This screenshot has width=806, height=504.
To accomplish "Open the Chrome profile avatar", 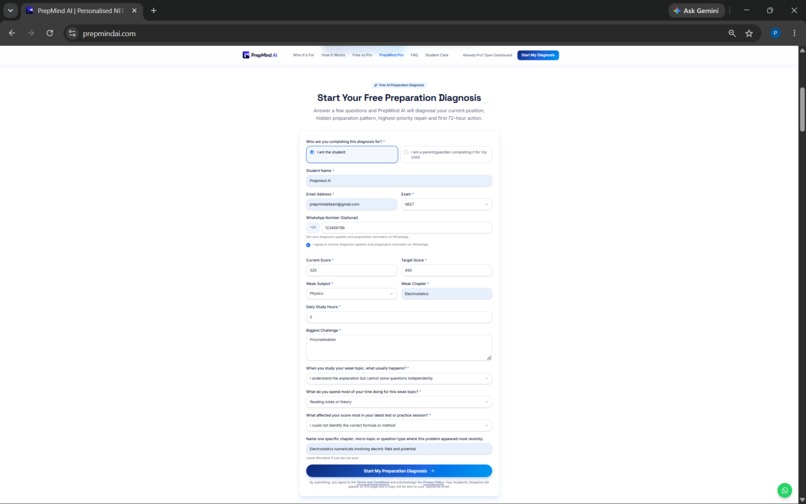I will 775,33.
